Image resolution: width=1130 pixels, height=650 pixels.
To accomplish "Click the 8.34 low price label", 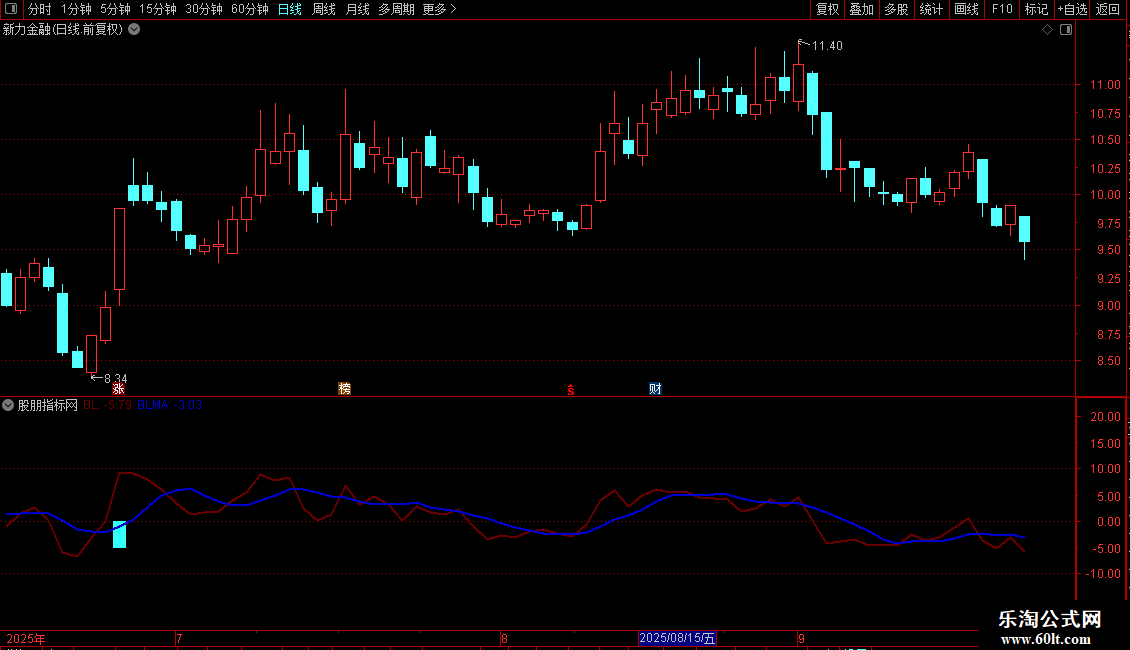I will pyautogui.click(x=115, y=378).
